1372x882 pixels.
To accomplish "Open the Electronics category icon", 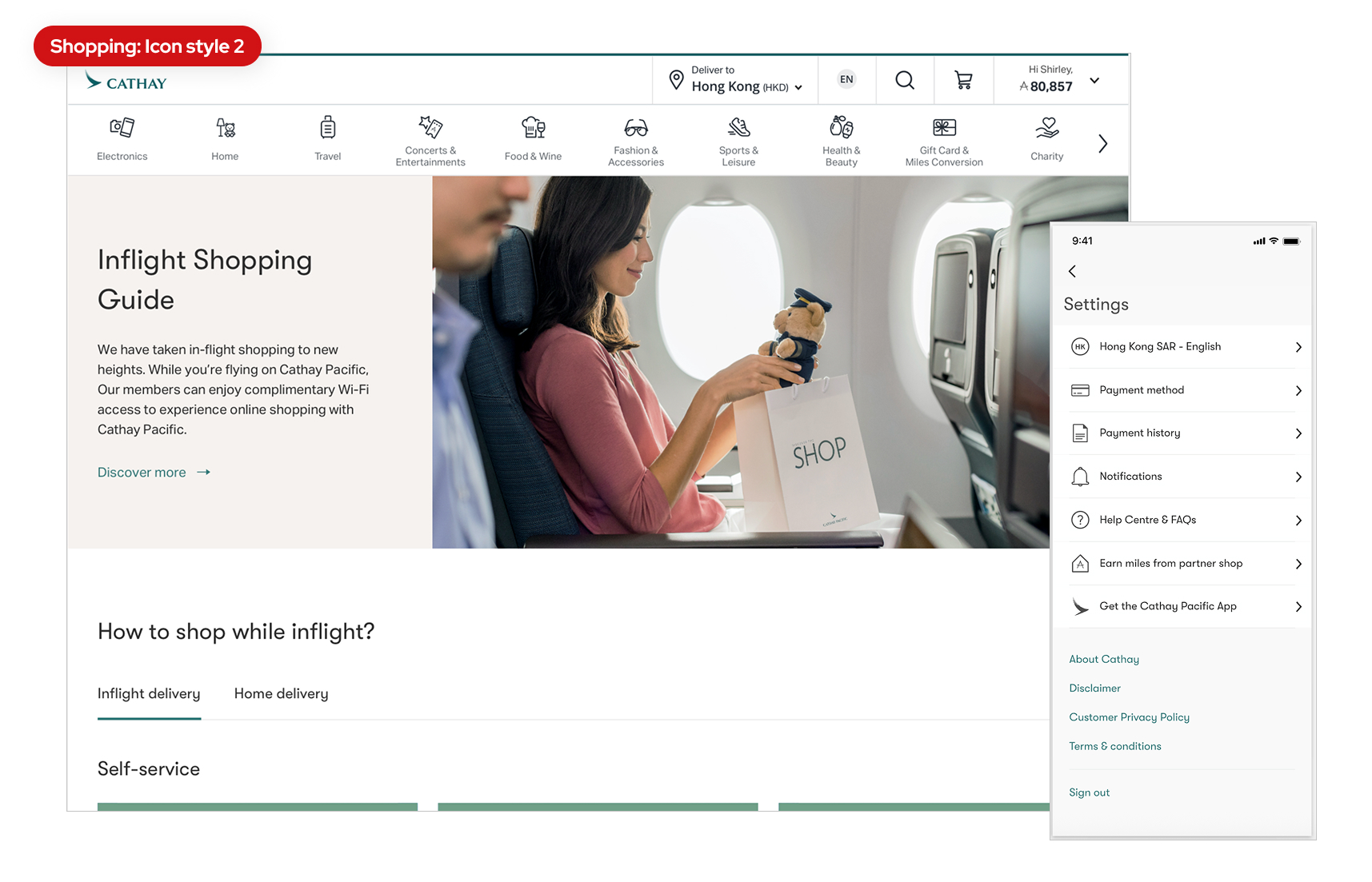I will click(122, 128).
